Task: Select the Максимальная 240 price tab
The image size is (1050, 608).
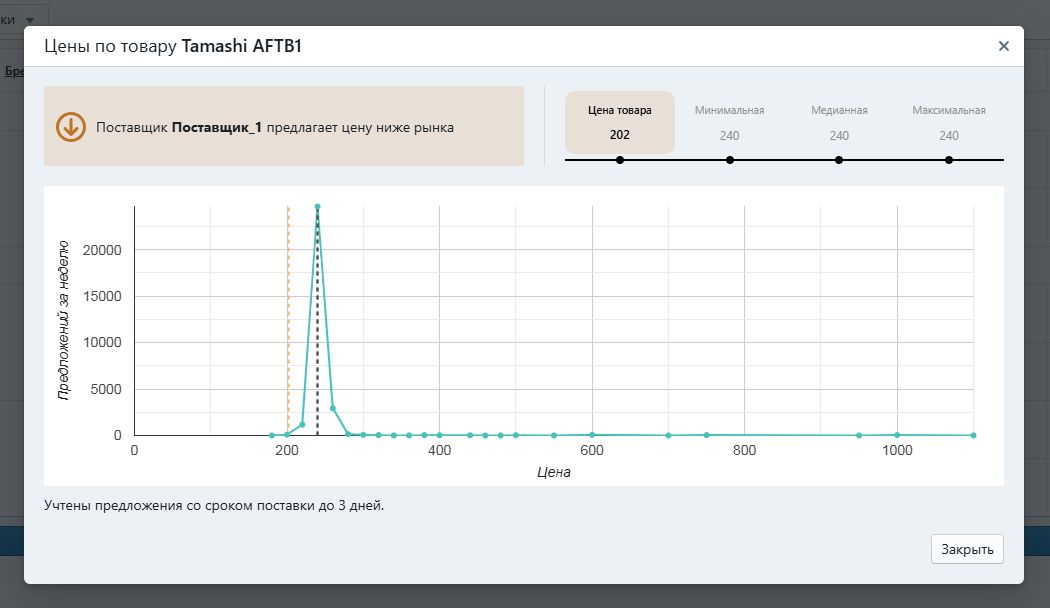Action: 949,123
